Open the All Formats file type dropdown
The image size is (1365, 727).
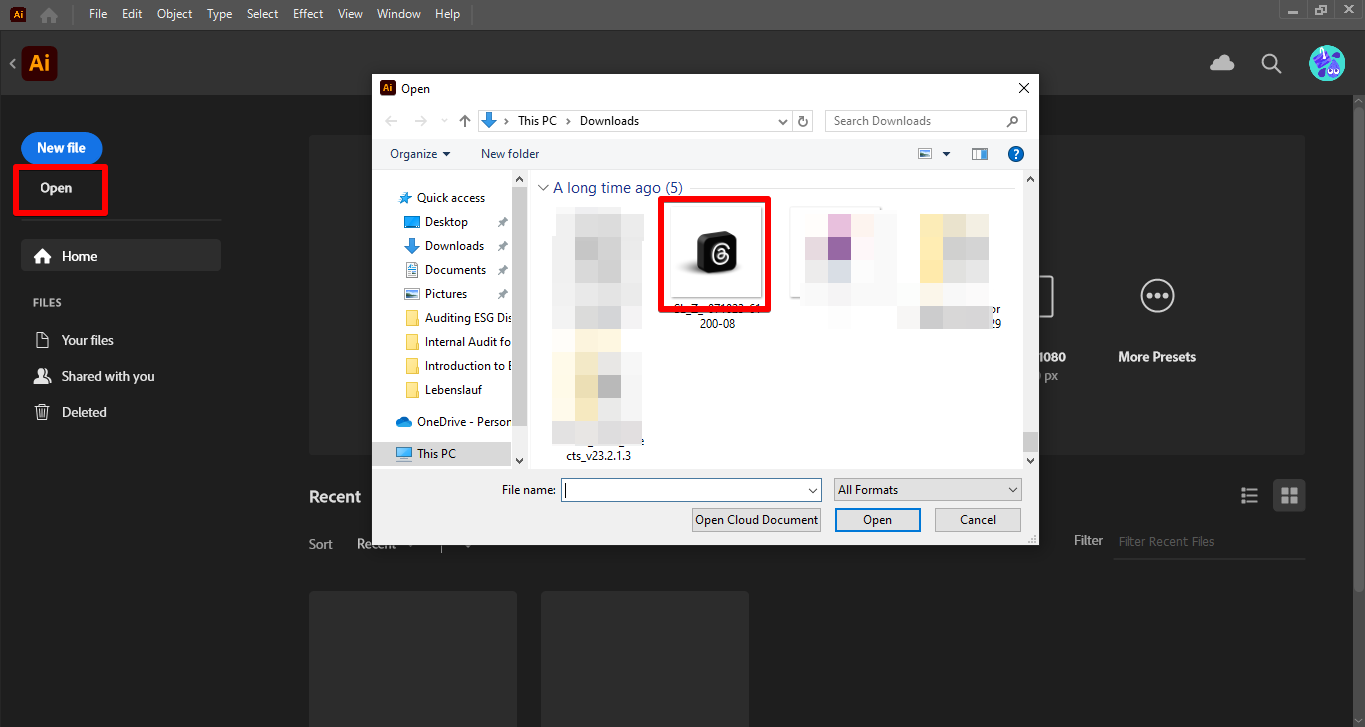[927, 489]
